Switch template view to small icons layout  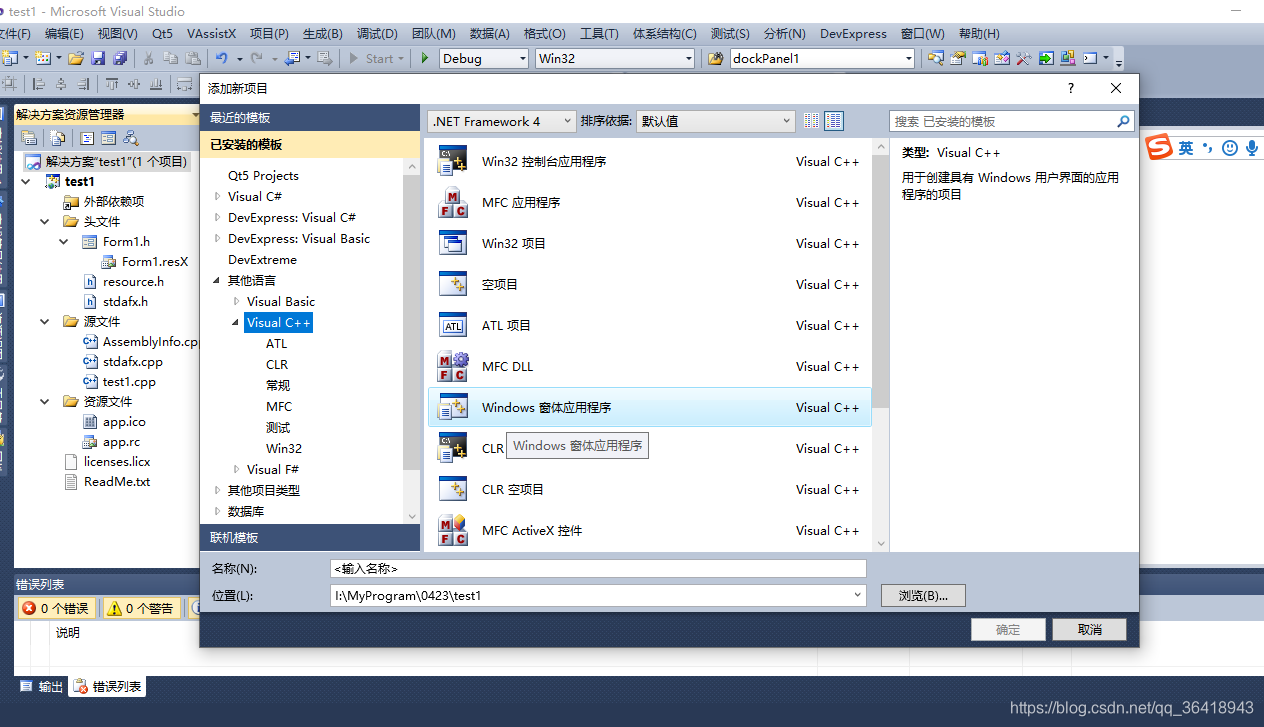point(811,120)
